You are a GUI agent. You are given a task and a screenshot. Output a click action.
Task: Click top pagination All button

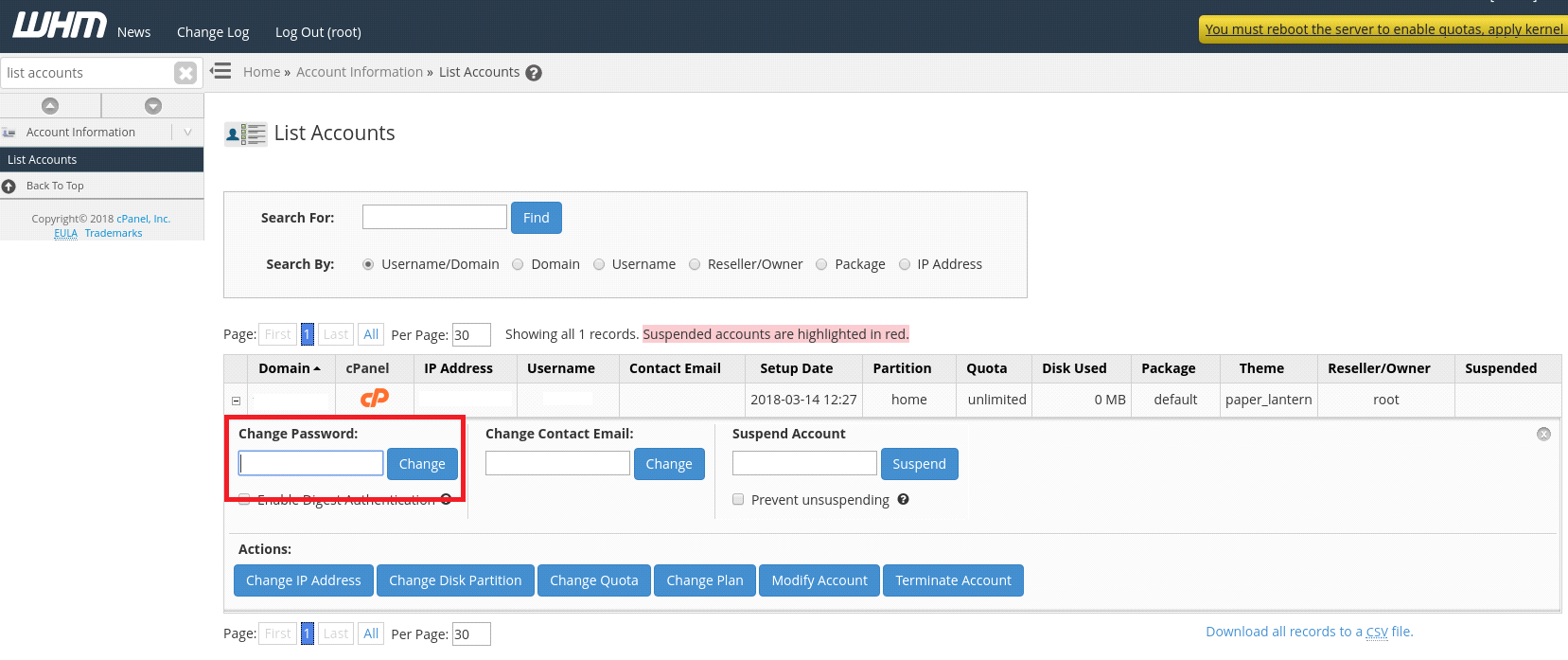371,334
